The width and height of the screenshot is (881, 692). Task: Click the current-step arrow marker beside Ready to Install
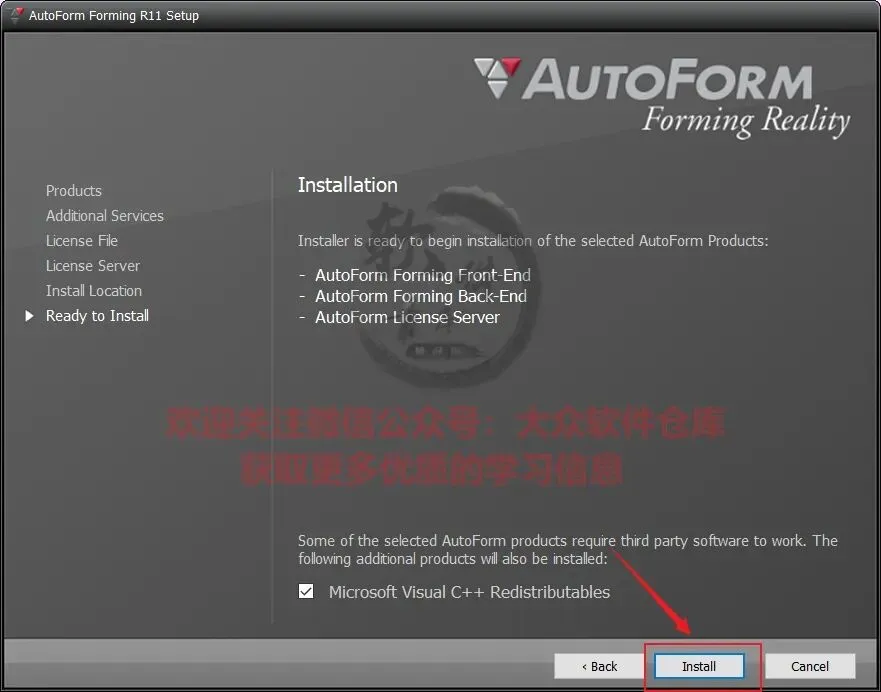(x=29, y=316)
